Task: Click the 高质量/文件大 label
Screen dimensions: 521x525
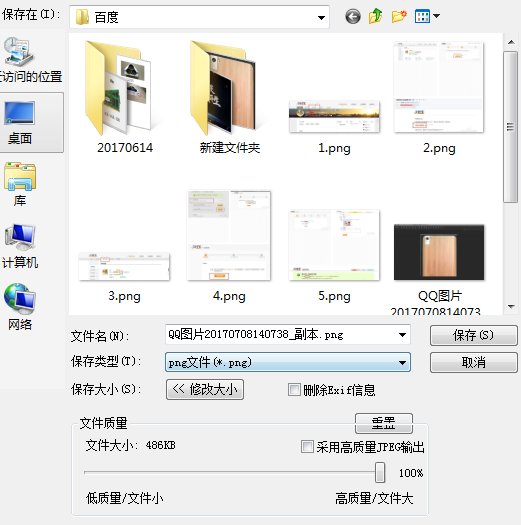Action: pos(374,498)
